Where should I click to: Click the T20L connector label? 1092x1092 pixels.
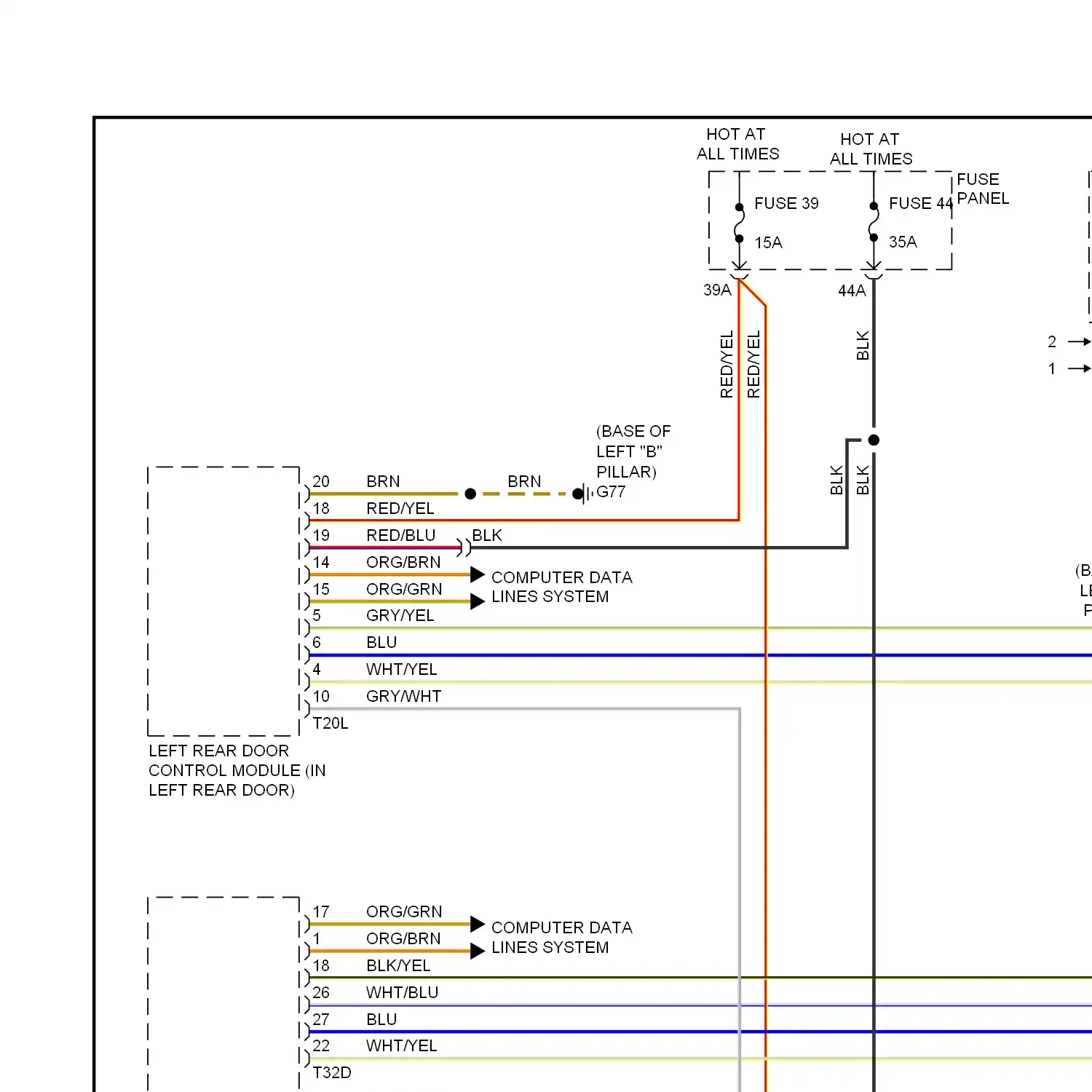click(x=331, y=723)
